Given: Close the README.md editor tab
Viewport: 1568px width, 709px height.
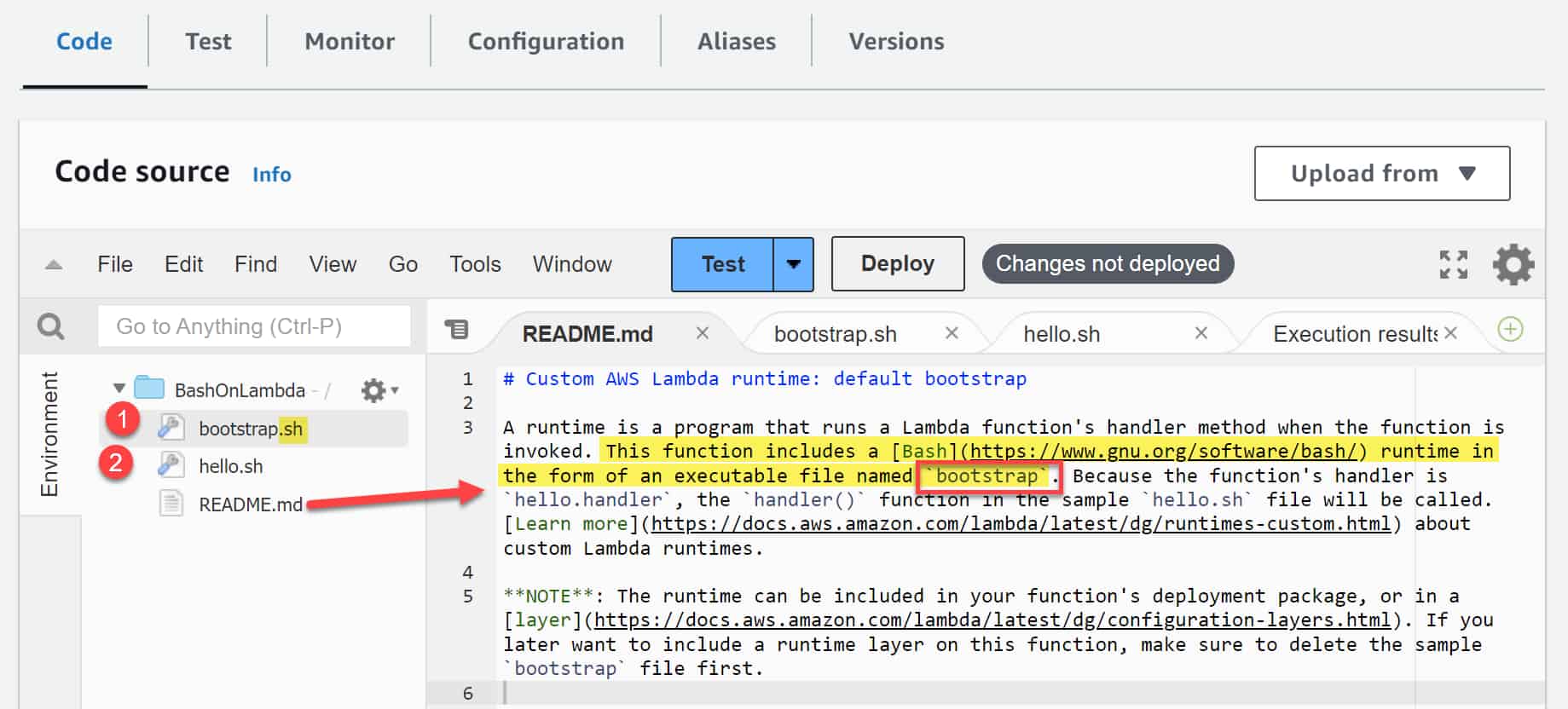Looking at the screenshot, I should [703, 333].
